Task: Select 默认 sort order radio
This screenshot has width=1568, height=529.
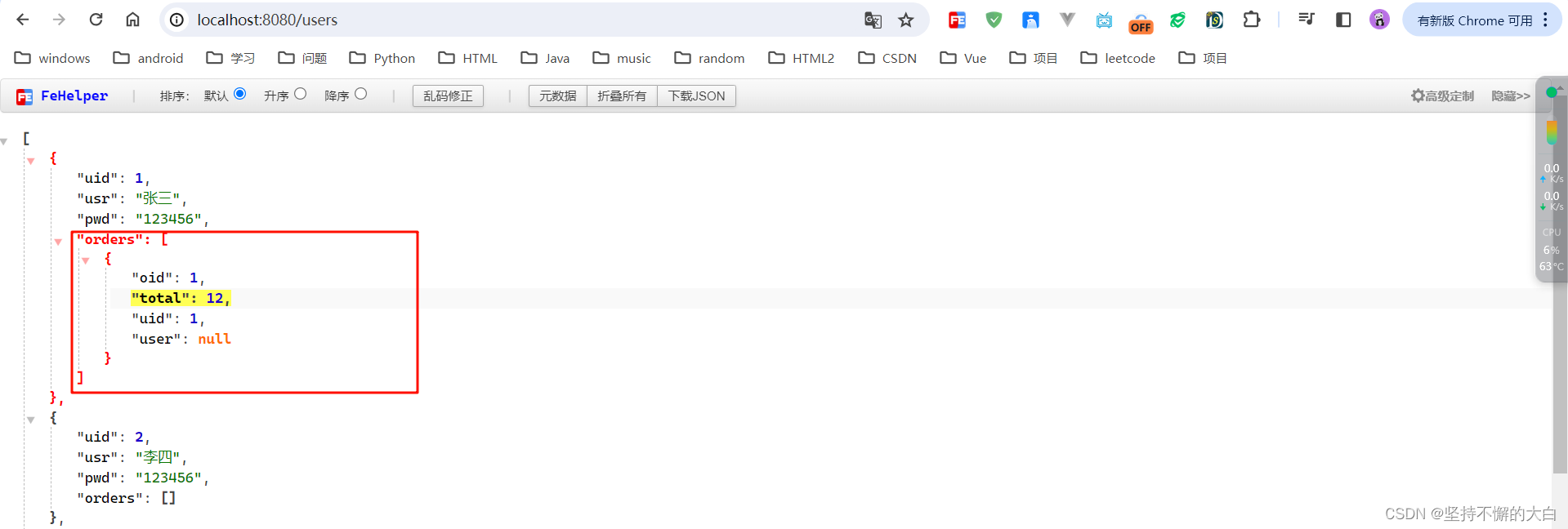Action: tap(240, 94)
